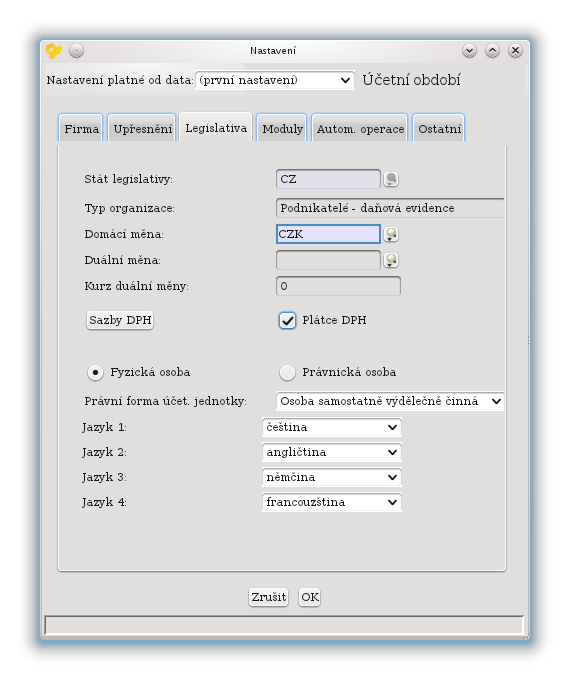Select the Právnická osoba radio button
The height and width of the screenshot is (680, 570).
coord(287,373)
